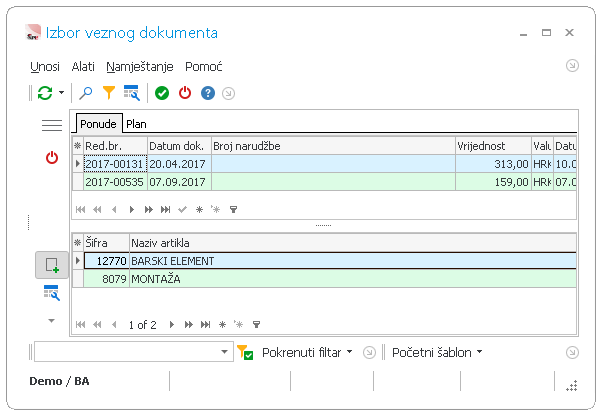Viewport: 604px width, 416px height.
Task: Click Demo / BA in the status bar
Action: coord(59,381)
